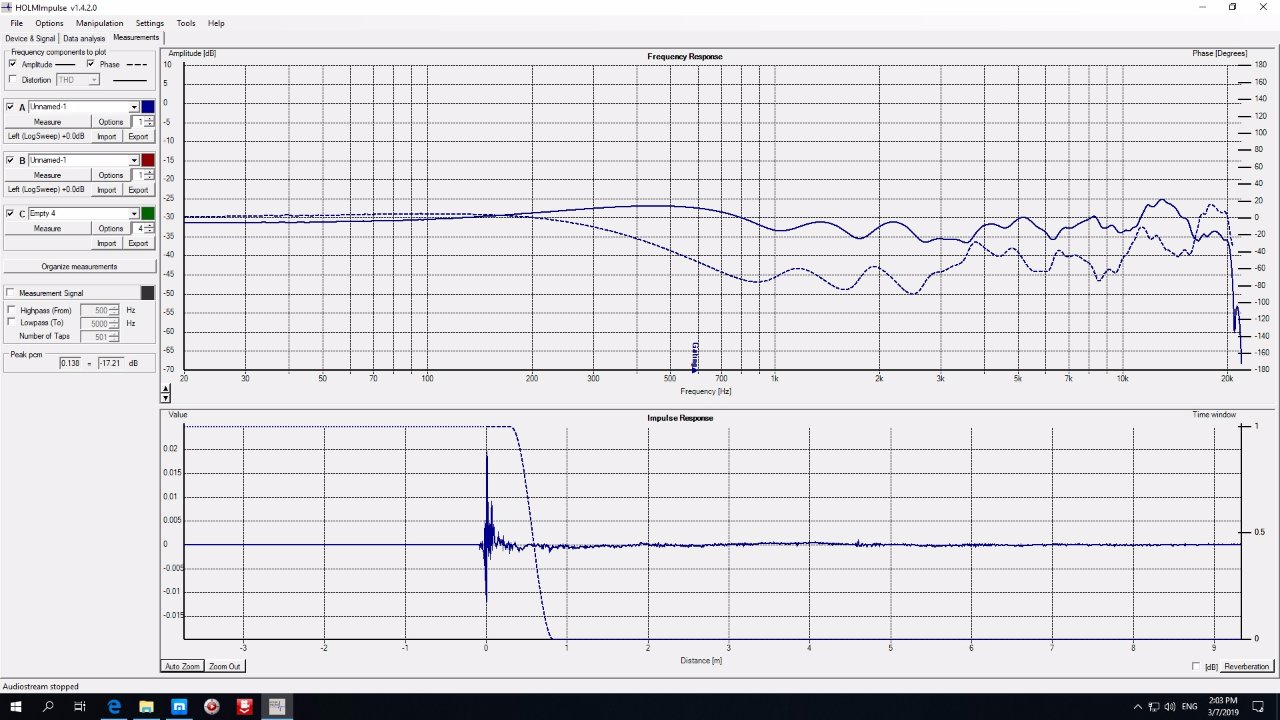The image size is (1280, 720).
Task: Open the THD distortion dropdown
Action: (x=94, y=79)
